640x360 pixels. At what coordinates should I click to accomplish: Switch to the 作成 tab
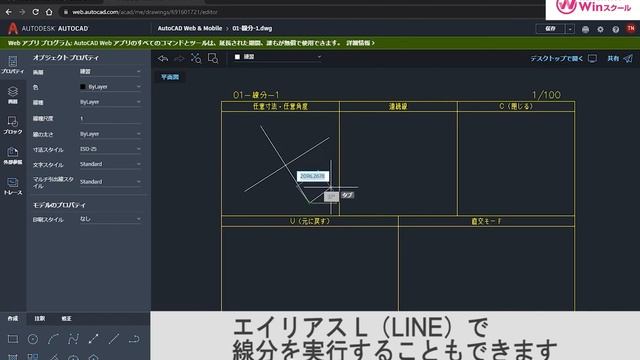pos(13,318)
